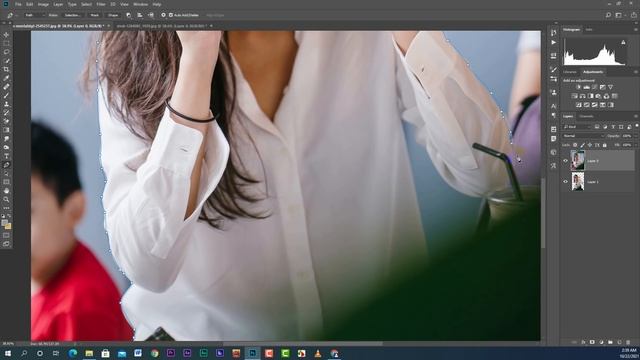The image size is (640, 360).
Task: Select the Gradient tool
Action: pos(6,130)
